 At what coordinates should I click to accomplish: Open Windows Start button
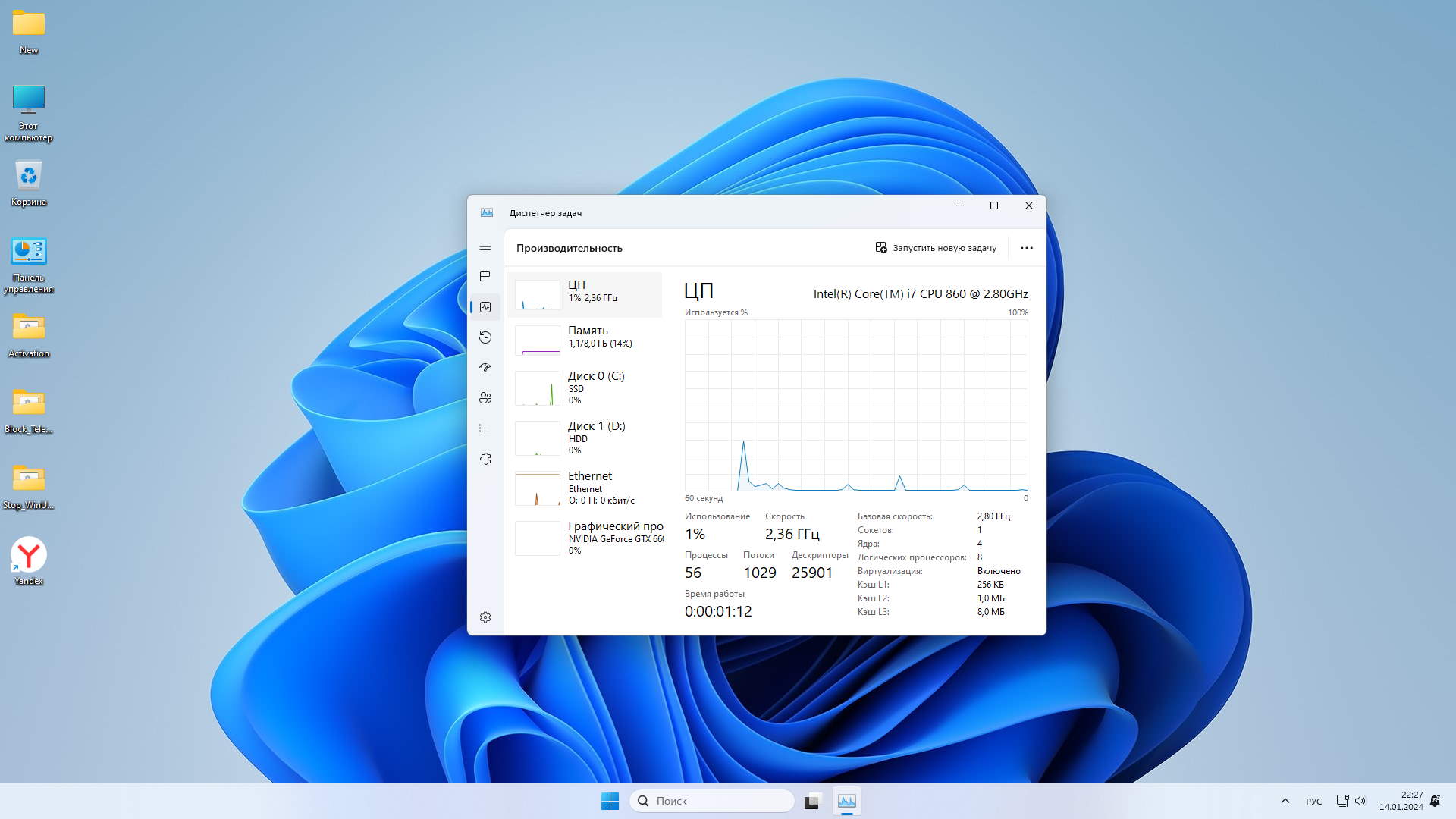(x=610, y=801)
